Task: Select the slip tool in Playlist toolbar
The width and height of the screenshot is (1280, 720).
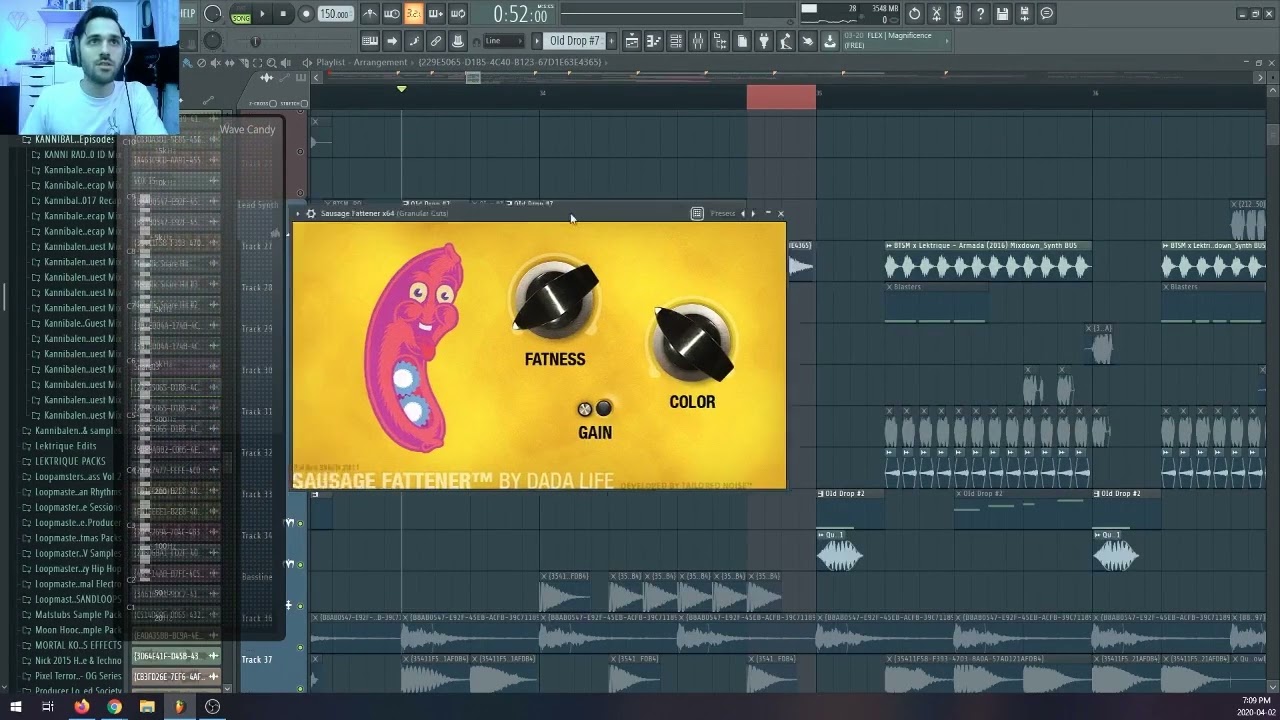Action: (x=231, y=63)
